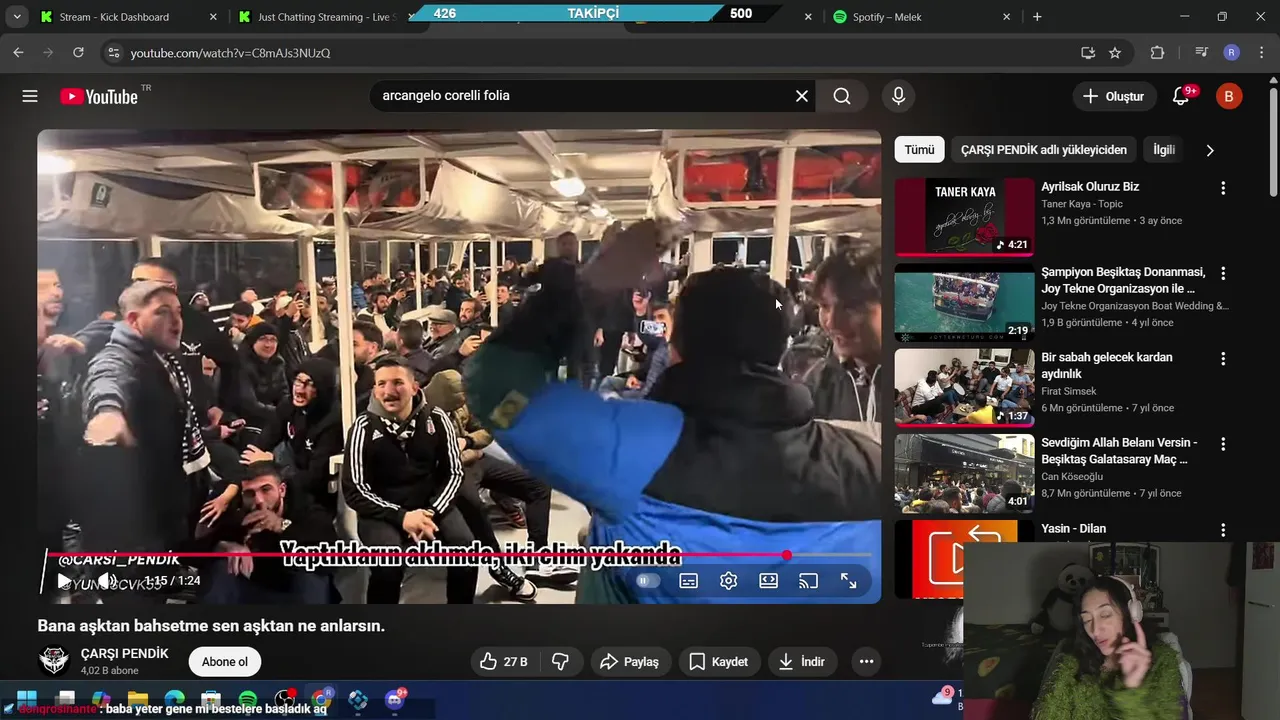Open the ÇARŞI PENDİK channel avatar
This screenshot has height=720, width=1280.
pyautogui.click(x=53, y=661)
